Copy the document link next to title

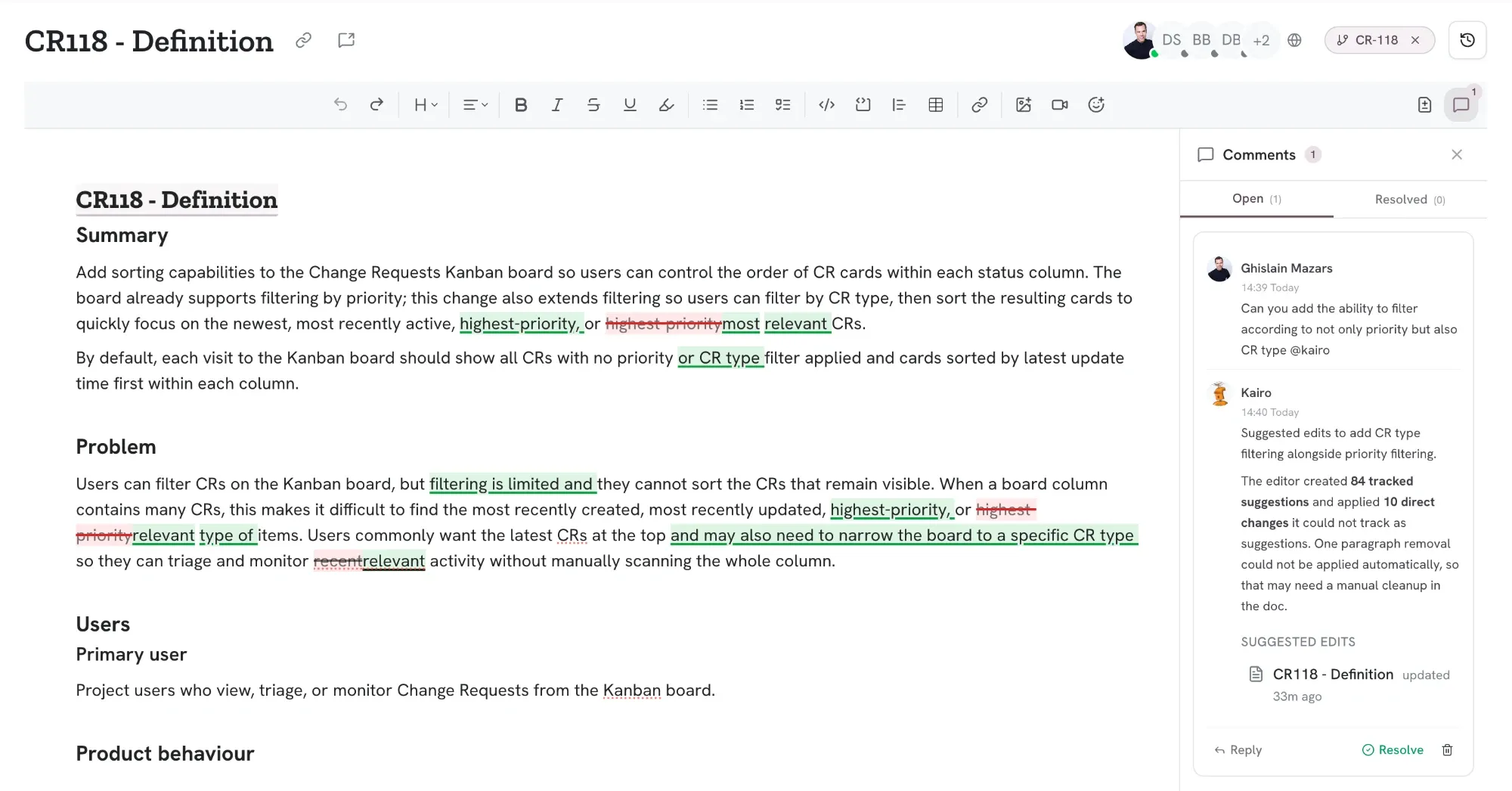pyautogui.click(x=304, y=40)
